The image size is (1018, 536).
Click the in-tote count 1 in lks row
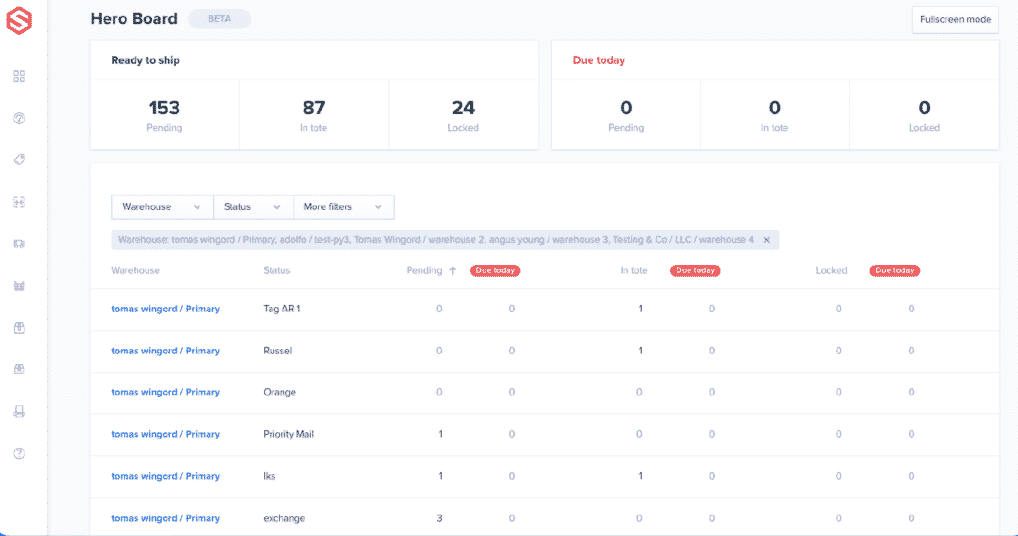(x=640, y=476)
